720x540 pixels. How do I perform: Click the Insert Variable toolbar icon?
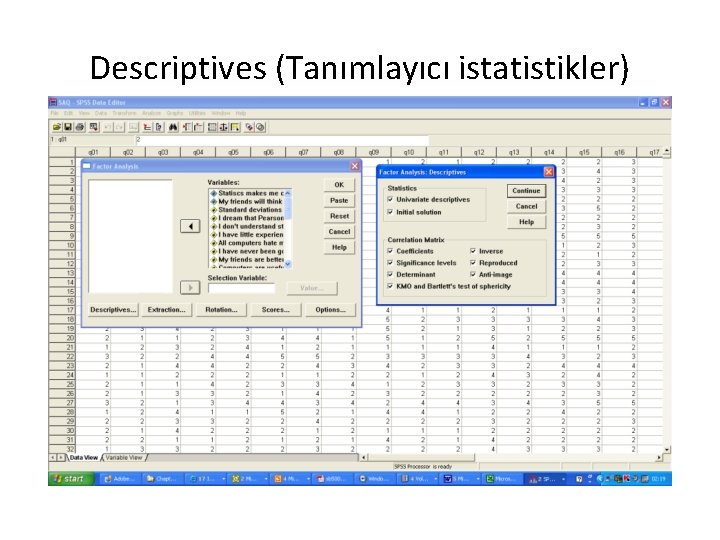tap(198, 127)
